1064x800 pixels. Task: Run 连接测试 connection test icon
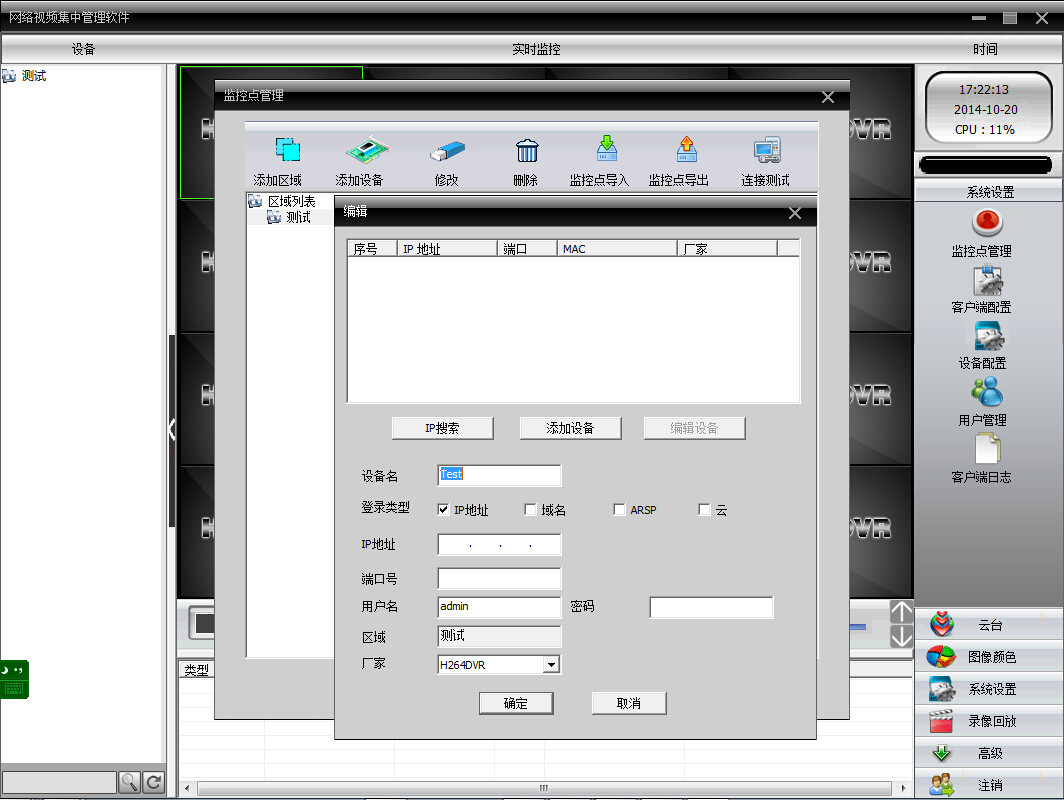767,151
